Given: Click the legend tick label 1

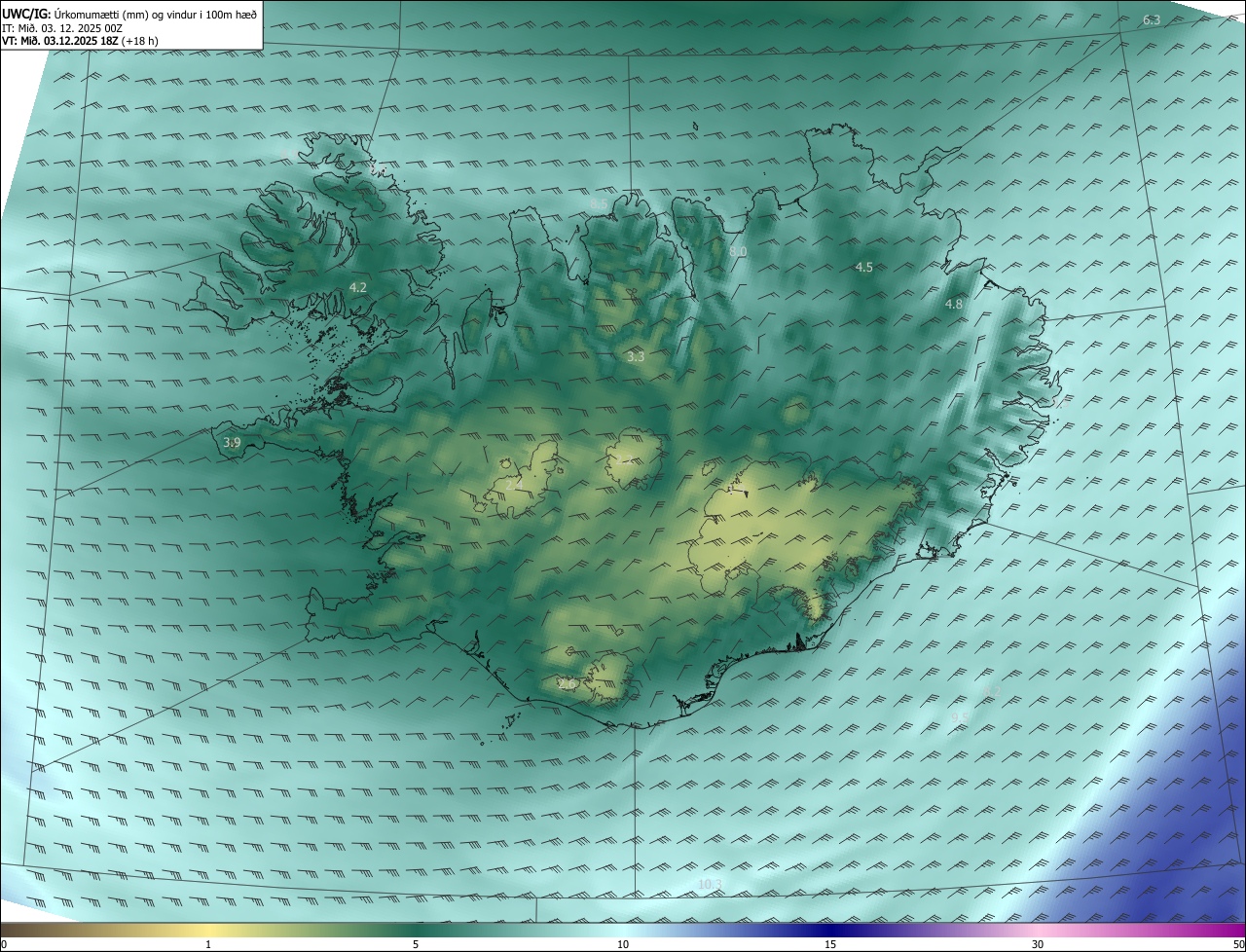Looking at the screenshot, I should click(208, 944).
